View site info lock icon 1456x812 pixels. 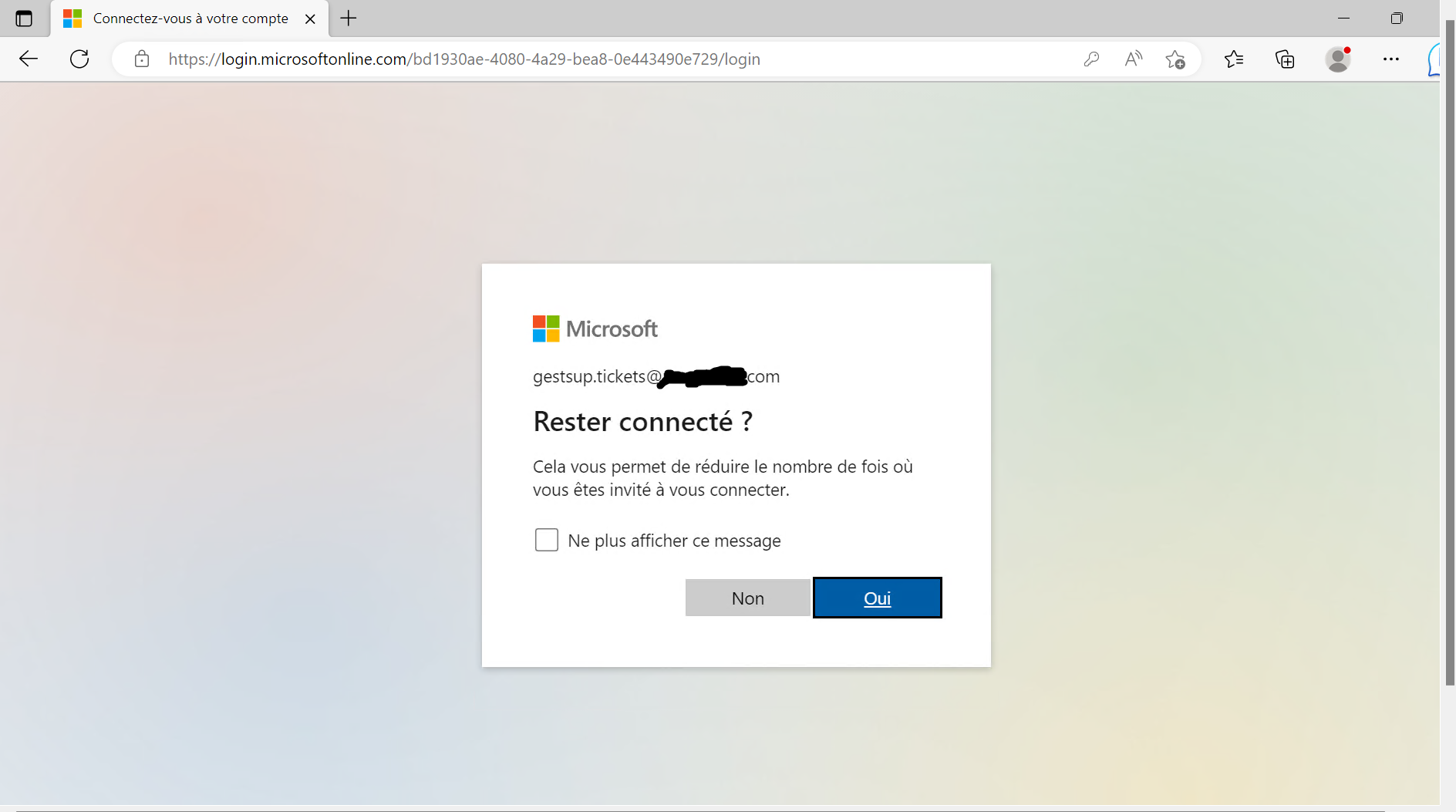142,59
